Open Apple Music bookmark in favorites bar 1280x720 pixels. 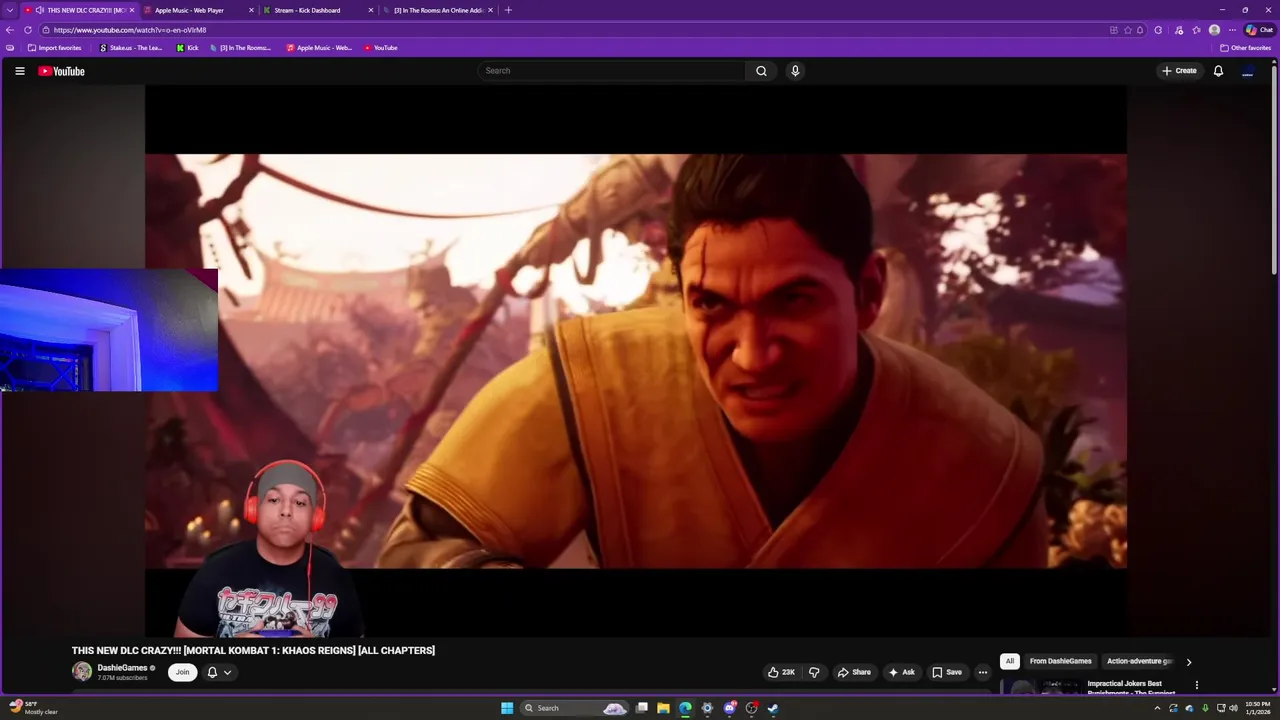319,48
